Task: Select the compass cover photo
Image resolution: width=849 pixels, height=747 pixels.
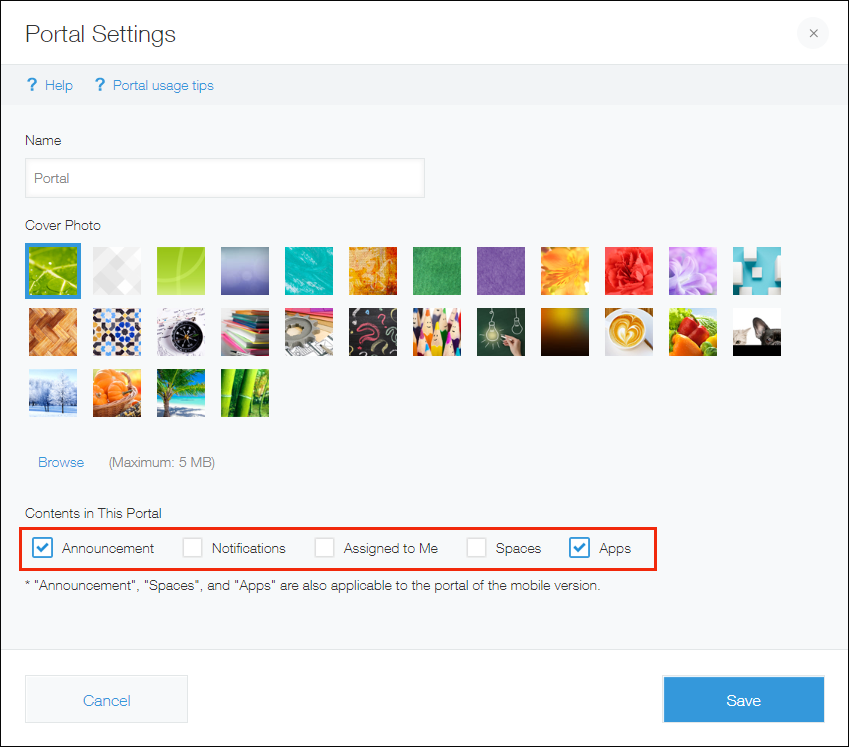Action: (x=181, y=332)
